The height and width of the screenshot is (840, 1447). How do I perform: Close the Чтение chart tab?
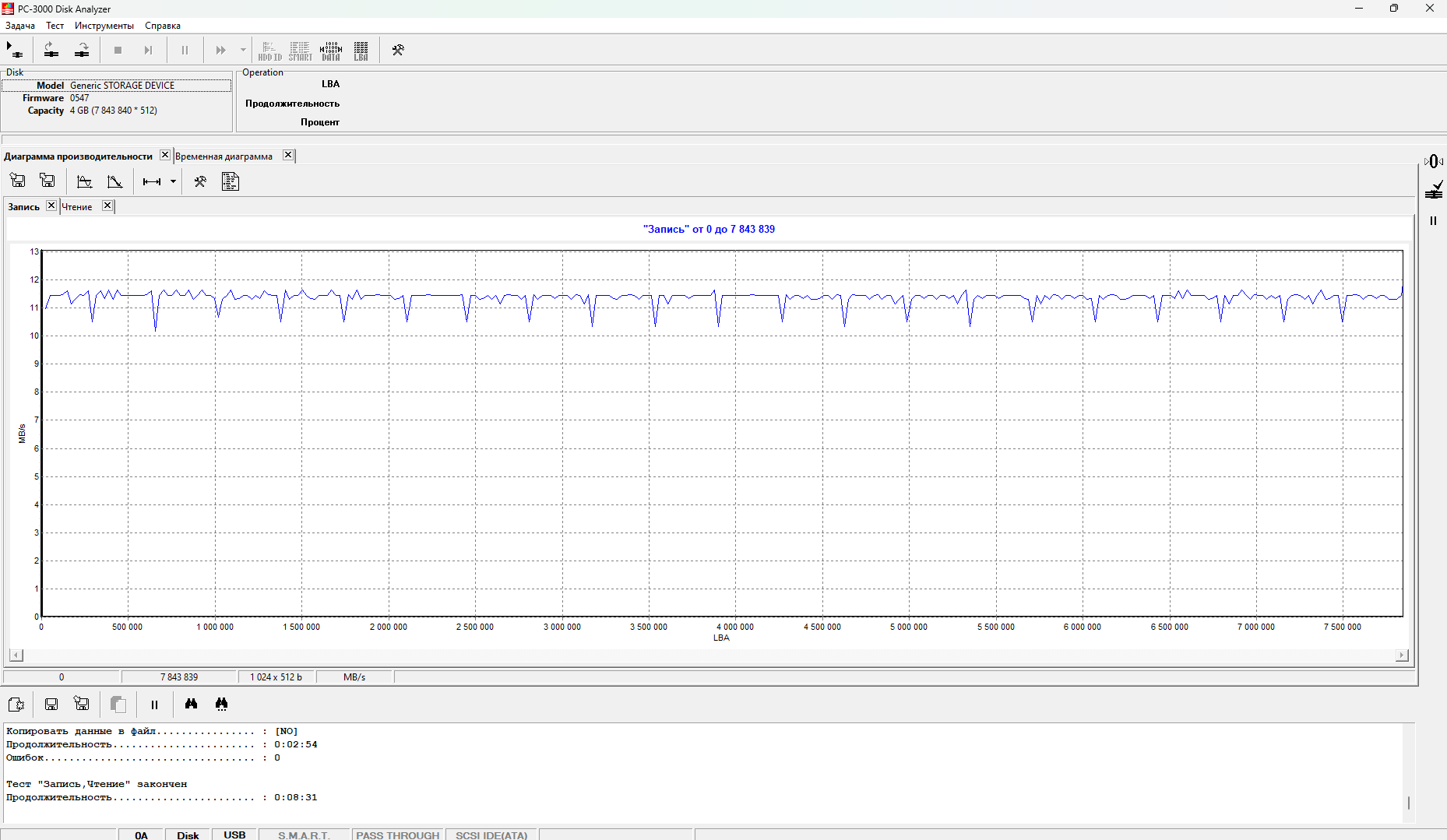pos(107,206)
